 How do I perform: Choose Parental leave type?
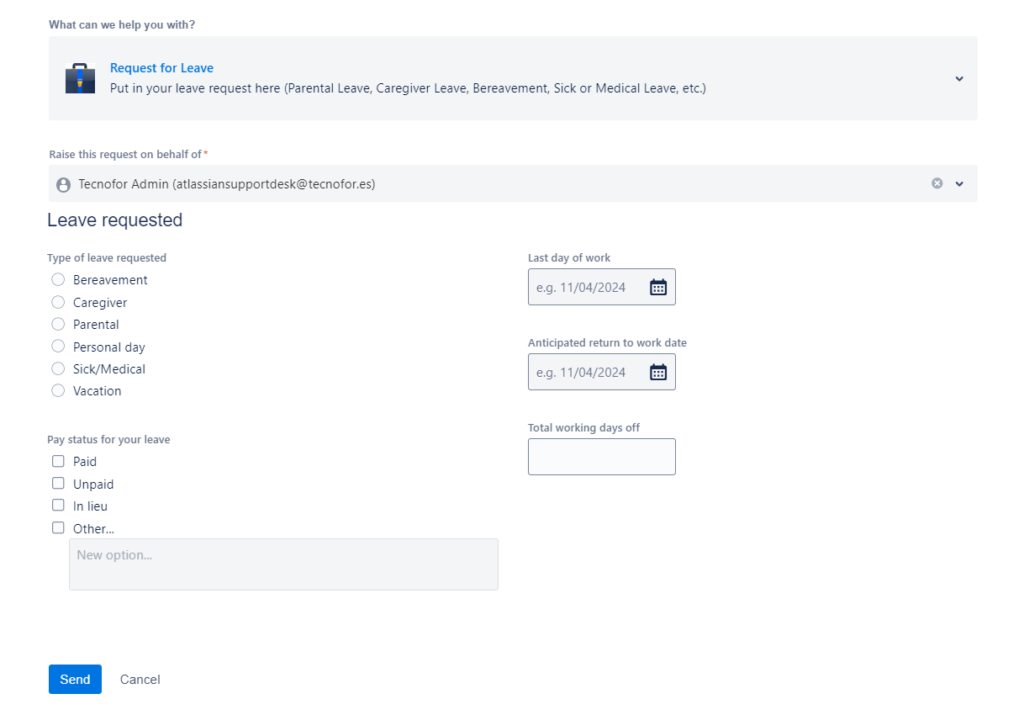coord(58,324)
